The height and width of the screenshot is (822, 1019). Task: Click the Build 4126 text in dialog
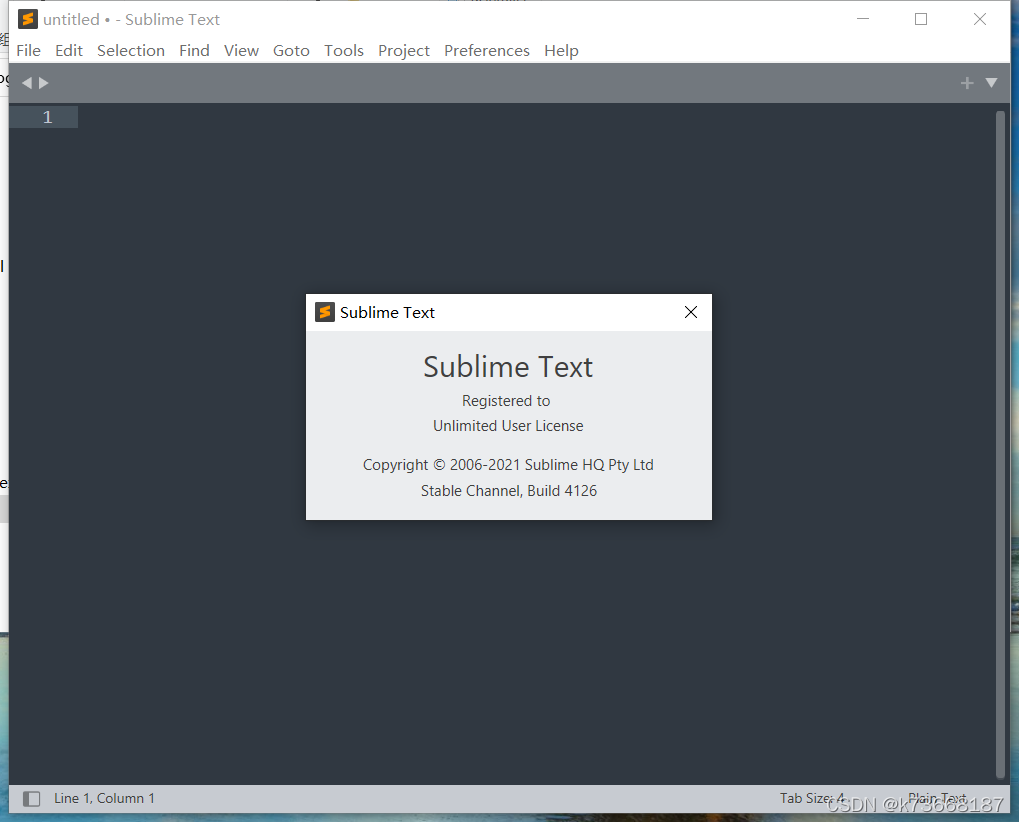(x=561, y=491)
